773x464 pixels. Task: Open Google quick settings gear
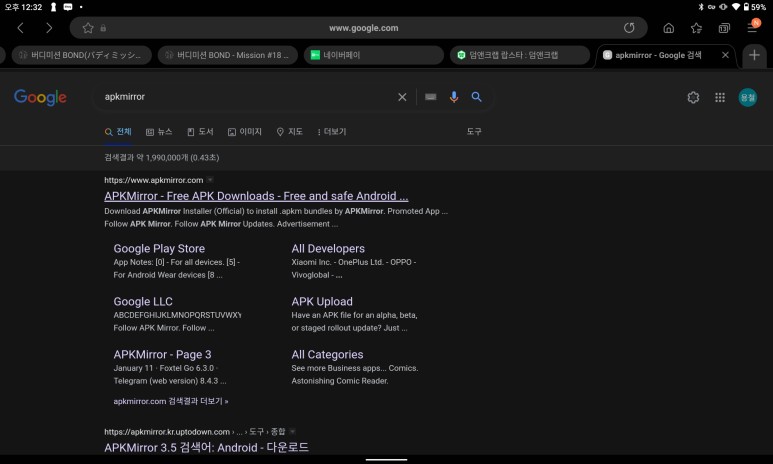pos(693,98)
